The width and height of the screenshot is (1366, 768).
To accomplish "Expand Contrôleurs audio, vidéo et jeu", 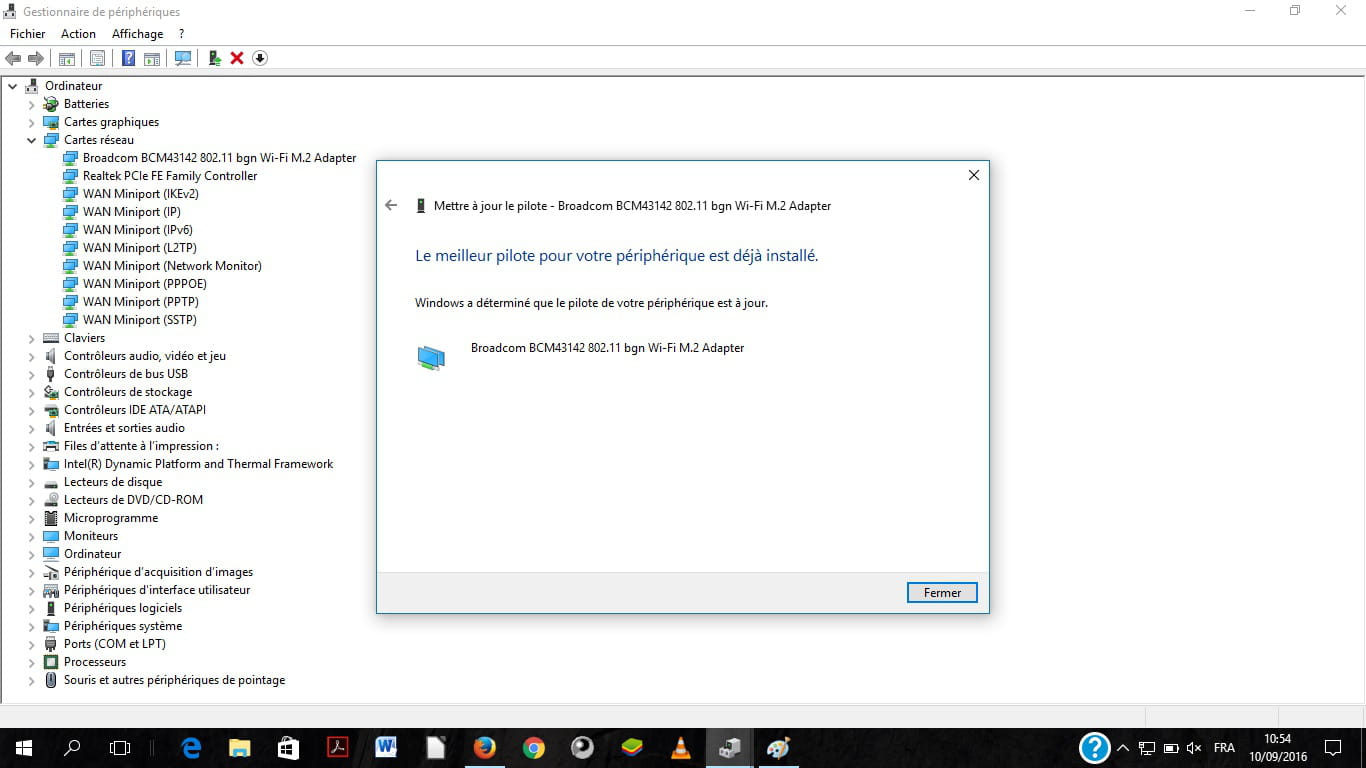I will pyautogui.click(x=32, y=356).
